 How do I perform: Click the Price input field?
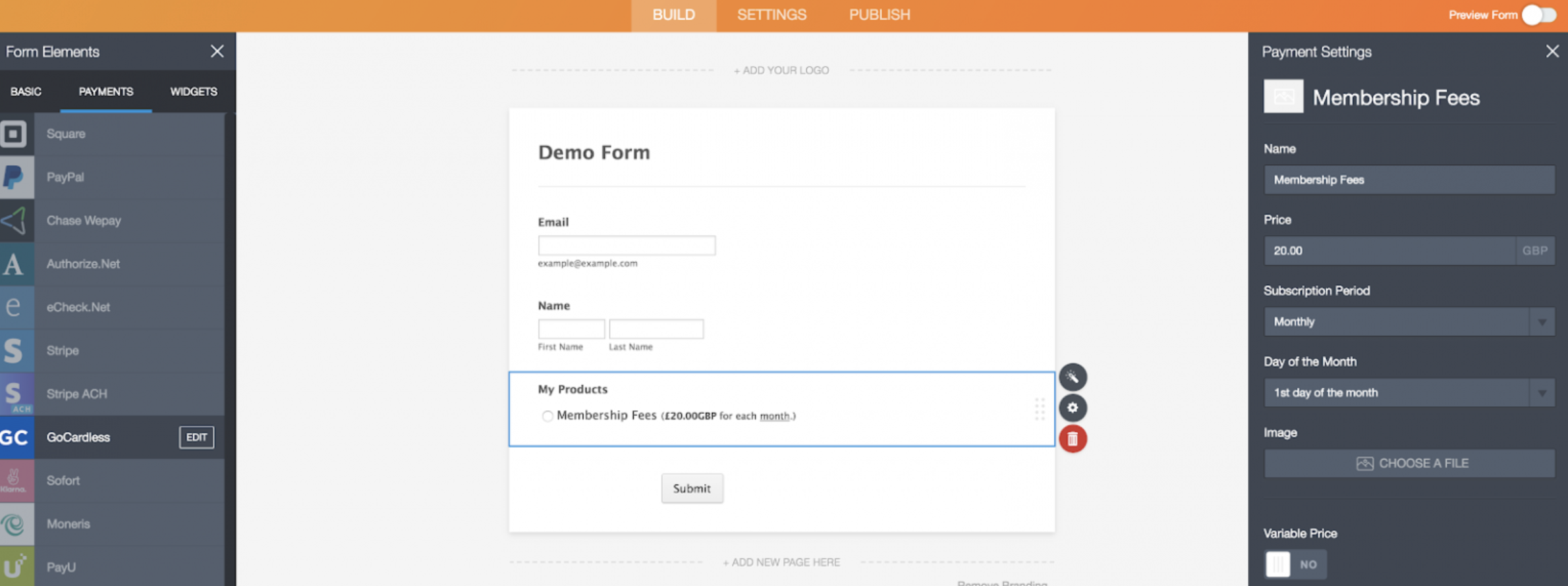click(x=1389, y=251)
